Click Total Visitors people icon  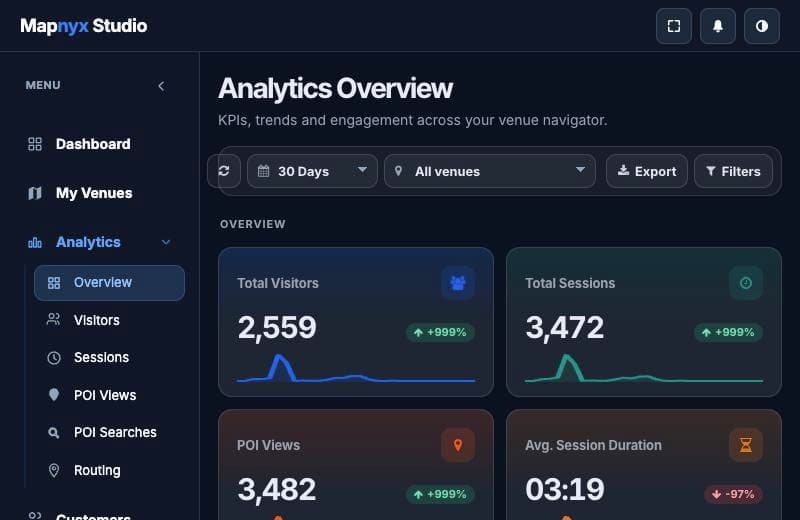(458, 283)
